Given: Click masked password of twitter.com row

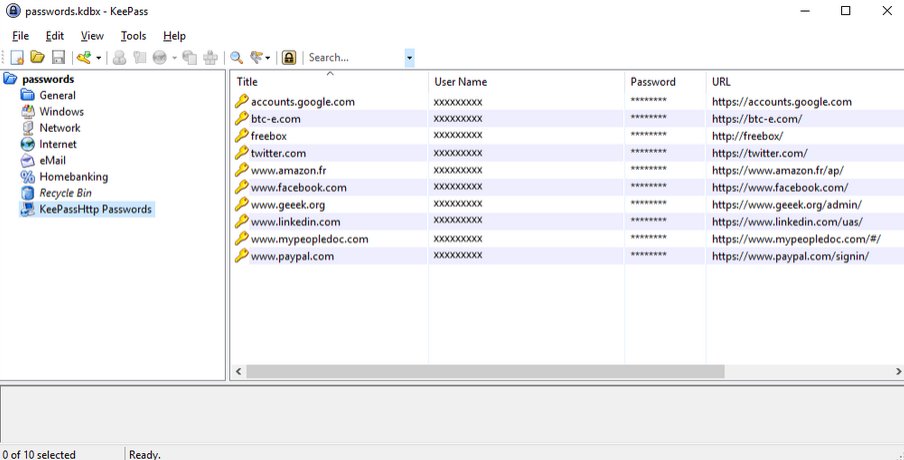Looking at the screenshot, I should tap(649, 153).
